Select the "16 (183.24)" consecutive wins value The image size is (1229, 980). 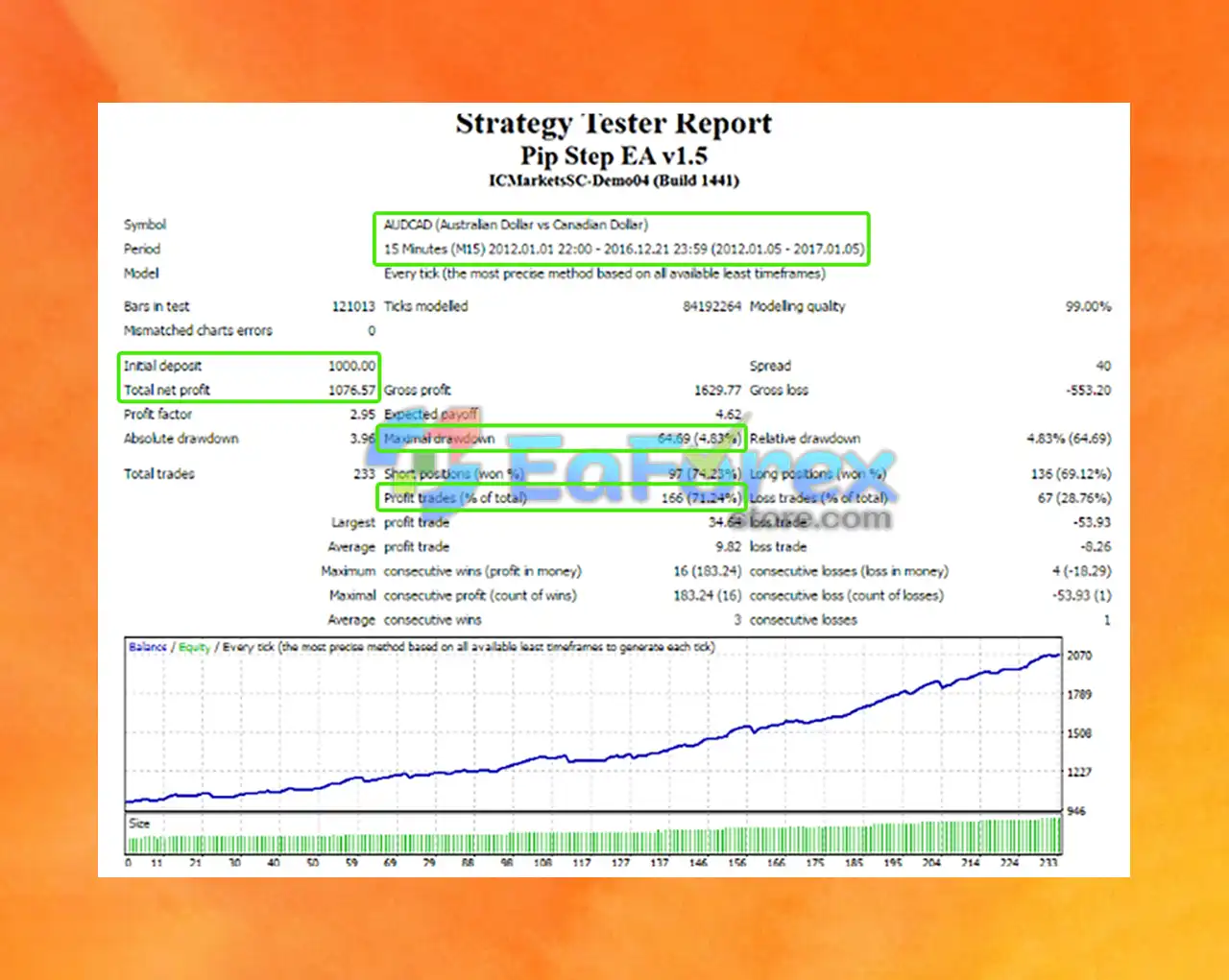(707, 571)
